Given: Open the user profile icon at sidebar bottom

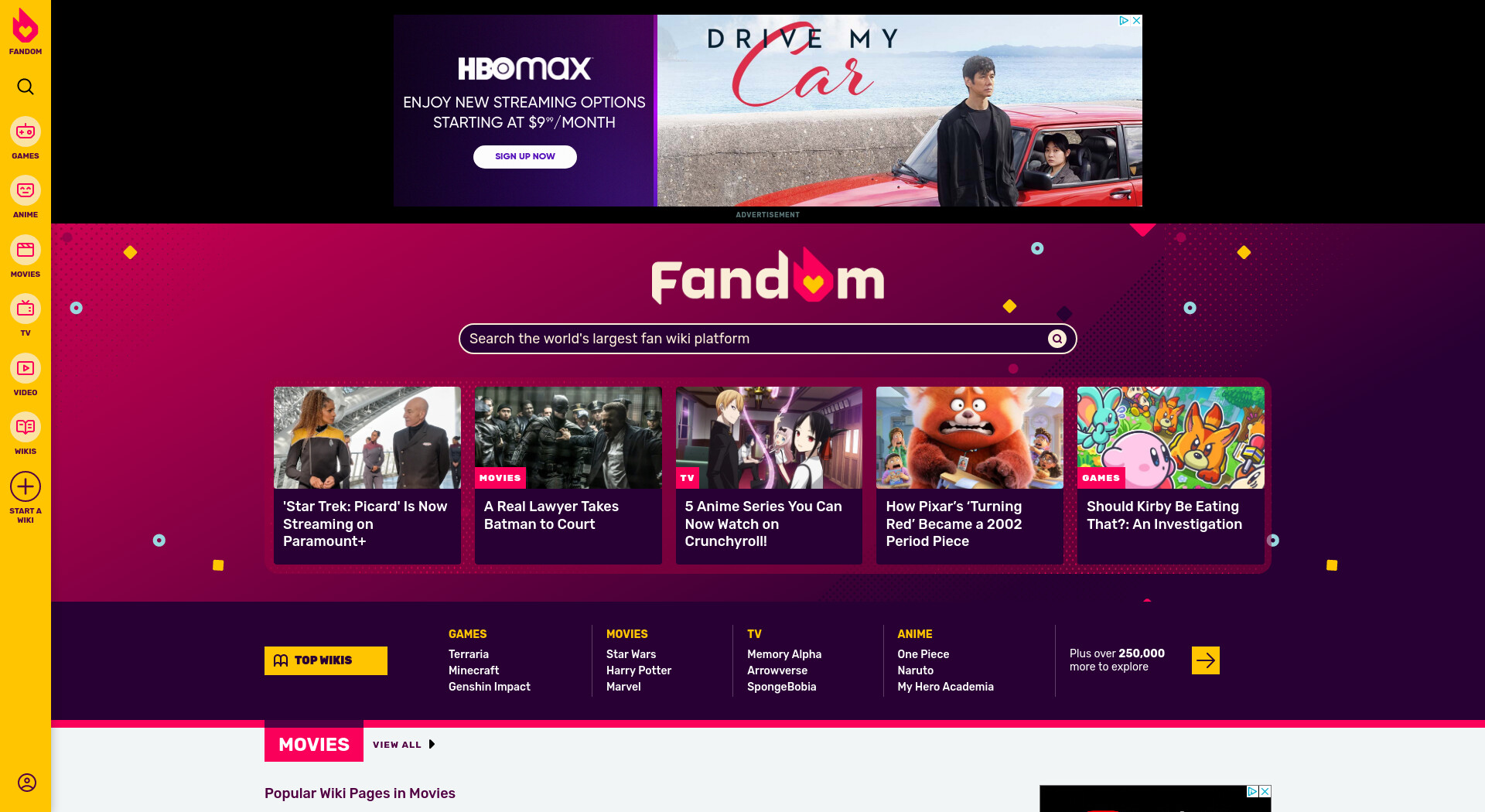Looking at the screenshot, I should 27,783.
